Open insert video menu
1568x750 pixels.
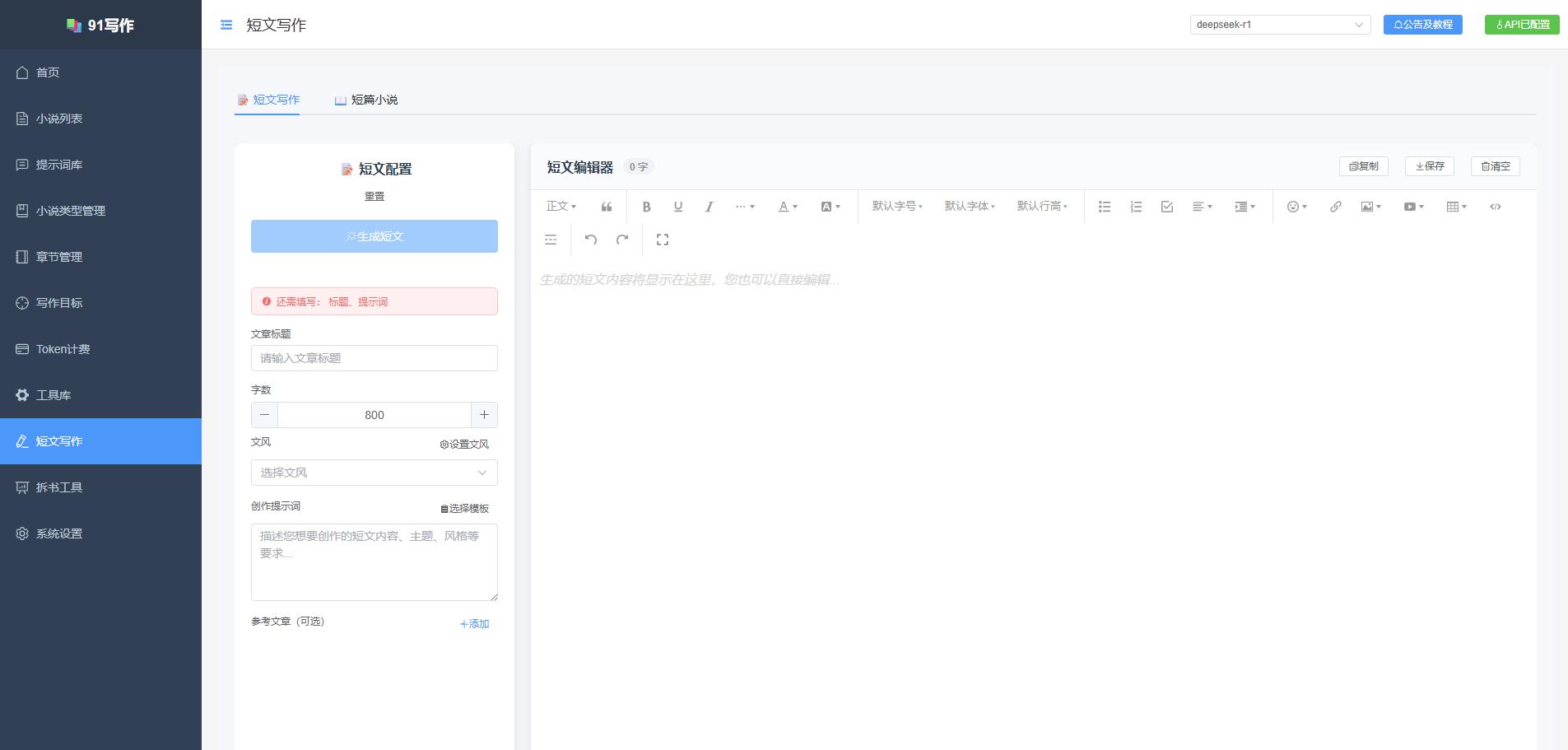click(x=1414, y=207)
